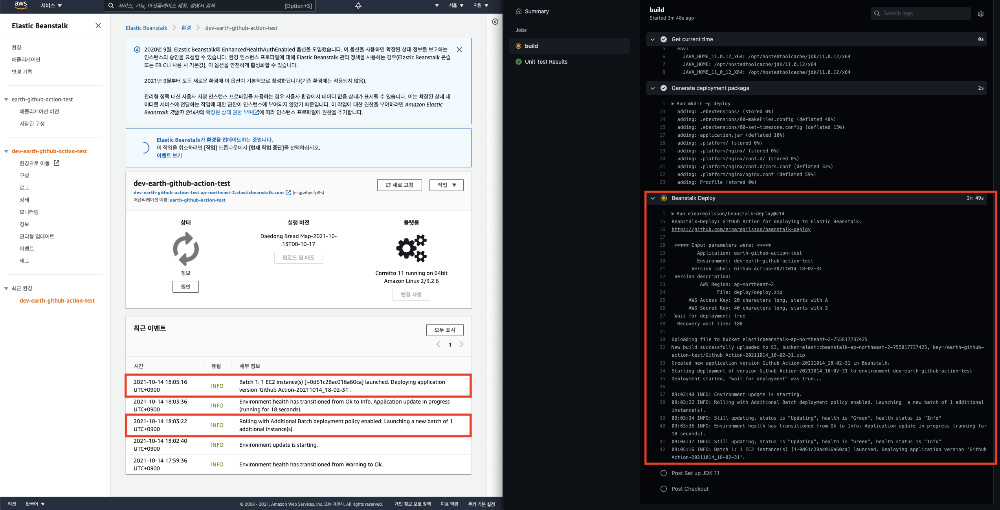Click the AWS logo in the console header
This screenshot has height=510, width=1000.
21,4
